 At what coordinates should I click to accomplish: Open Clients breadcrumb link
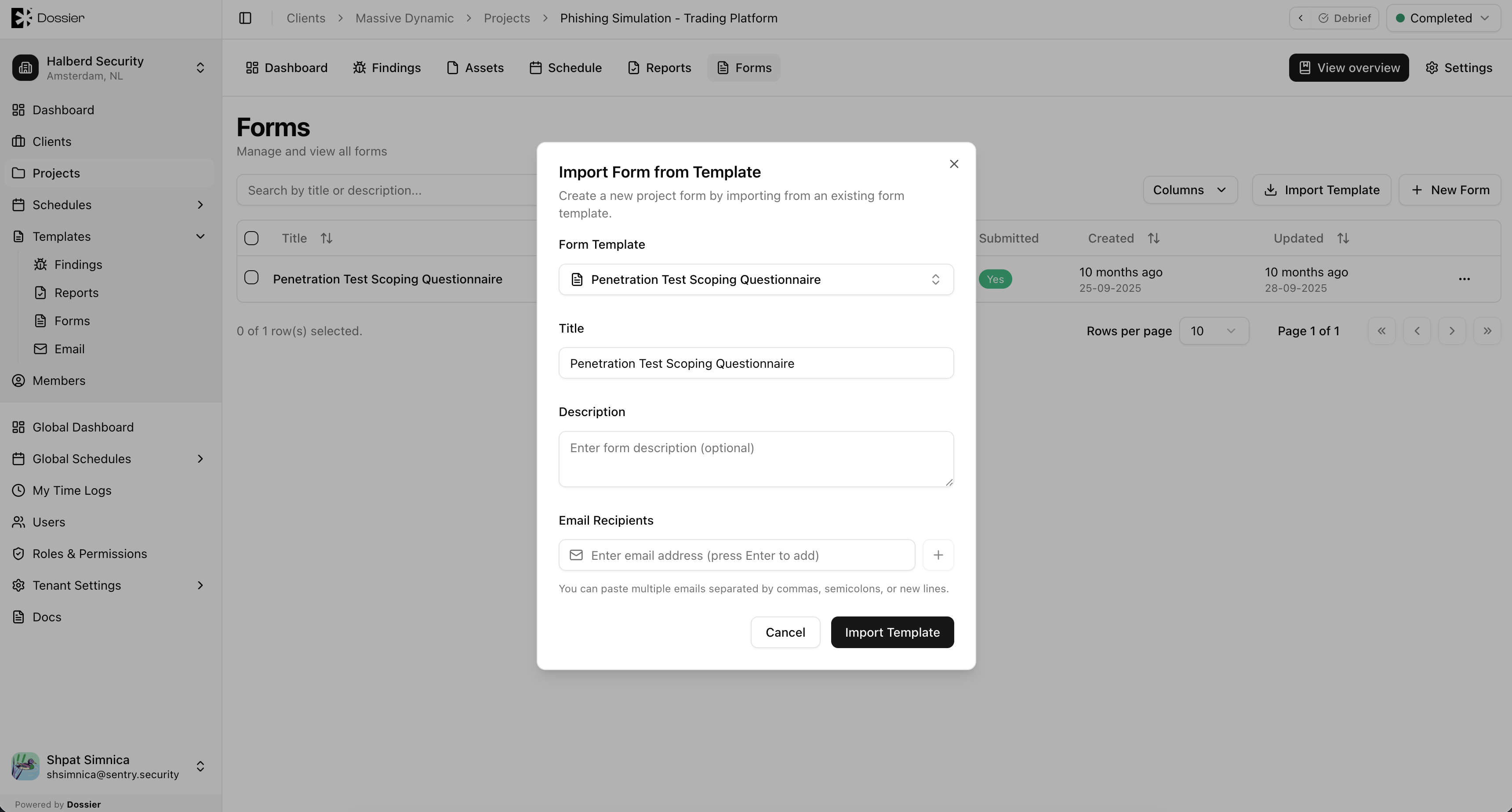[x=306, y=18]
